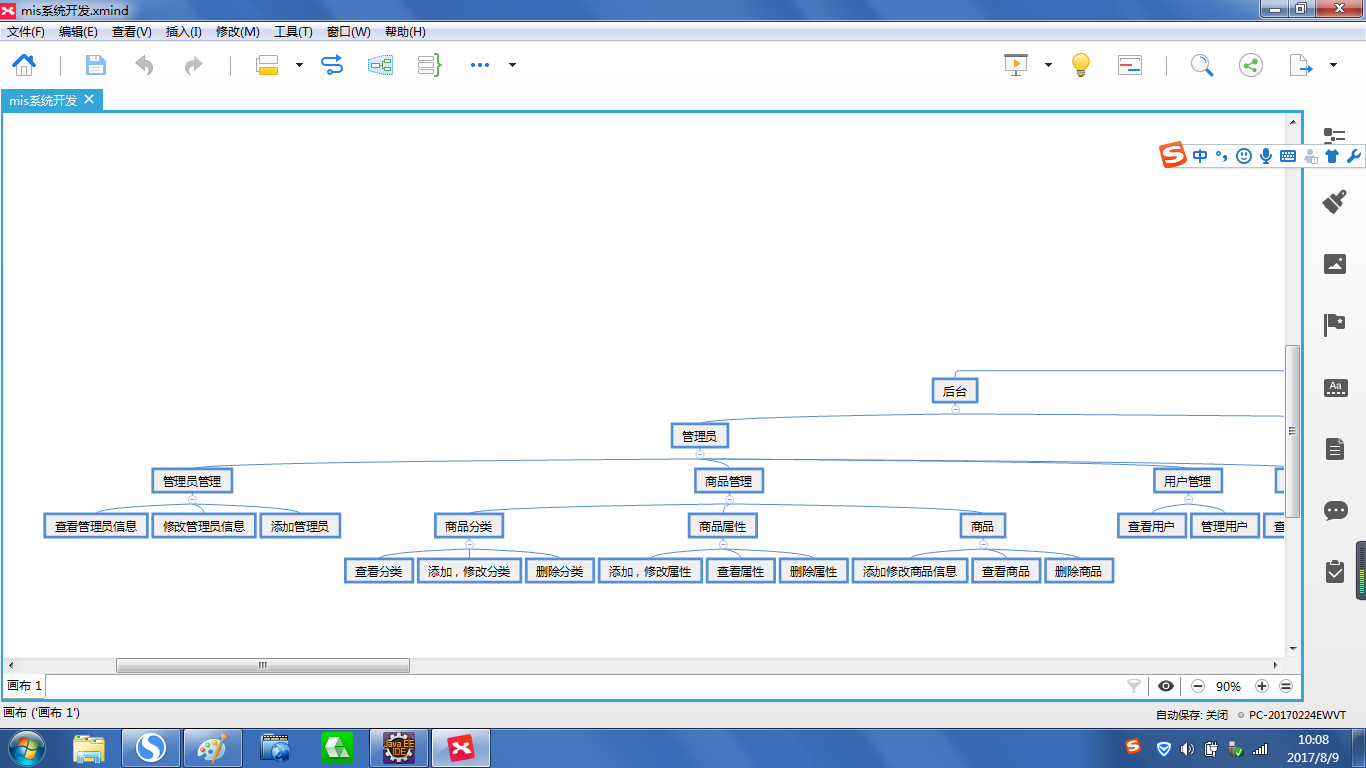This screenshot has width=1366, height=768.
Task: Click the vertical canvas scrollbar thumb
Action: (x=1292, y=431)
